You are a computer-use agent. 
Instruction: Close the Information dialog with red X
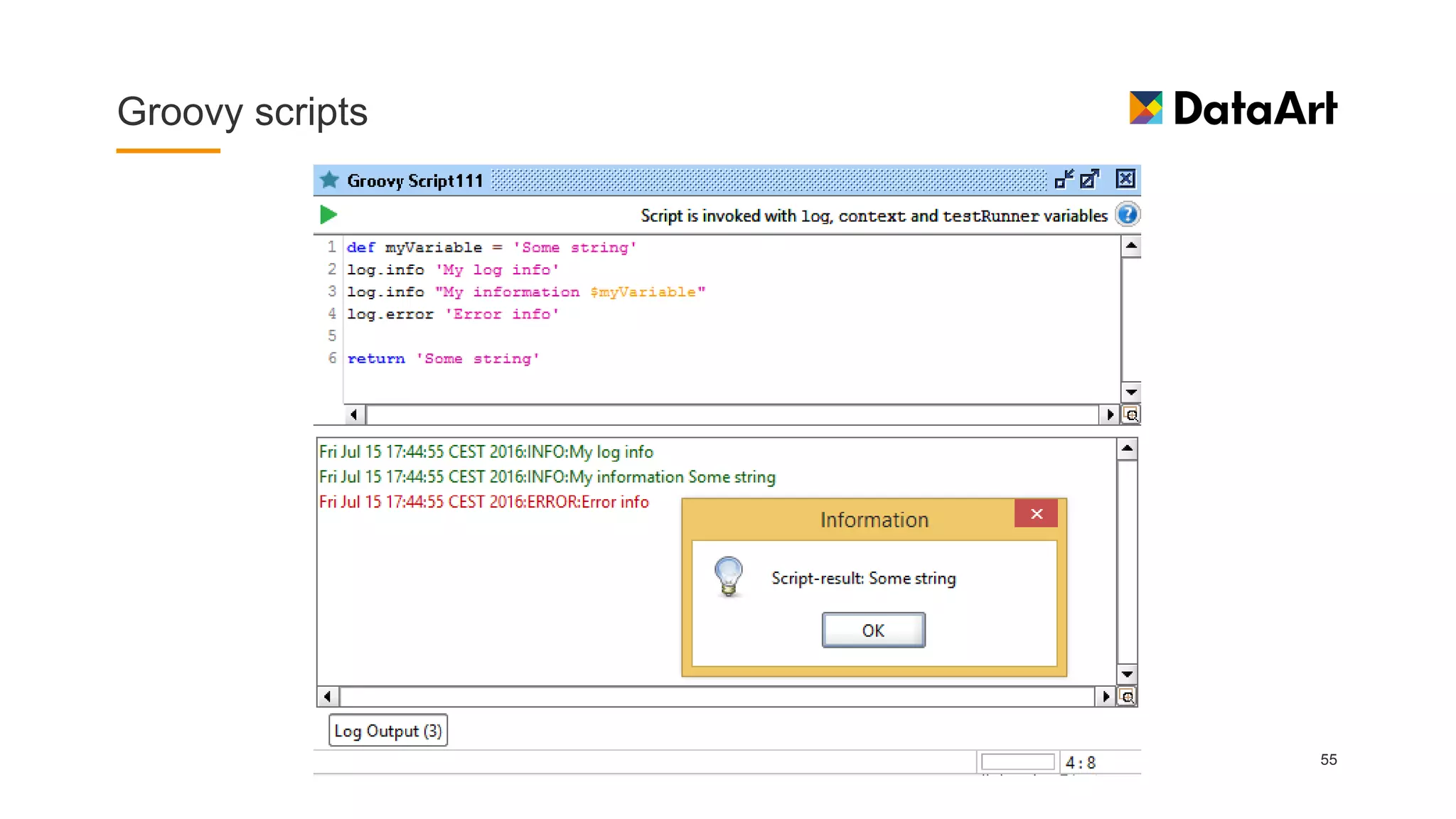[1036, 513]
